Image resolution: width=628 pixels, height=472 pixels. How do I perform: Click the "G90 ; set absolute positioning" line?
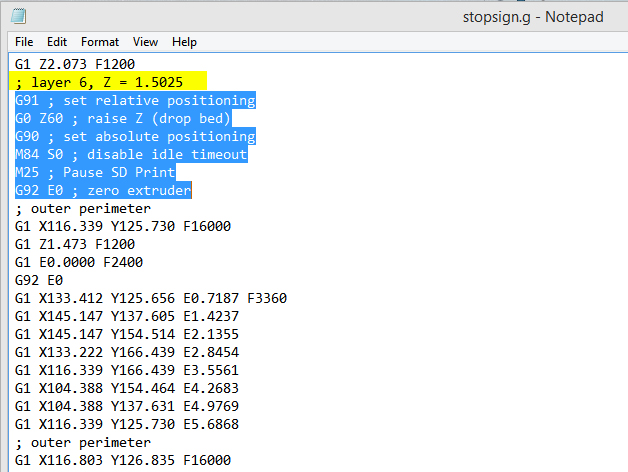pos(135,136)
